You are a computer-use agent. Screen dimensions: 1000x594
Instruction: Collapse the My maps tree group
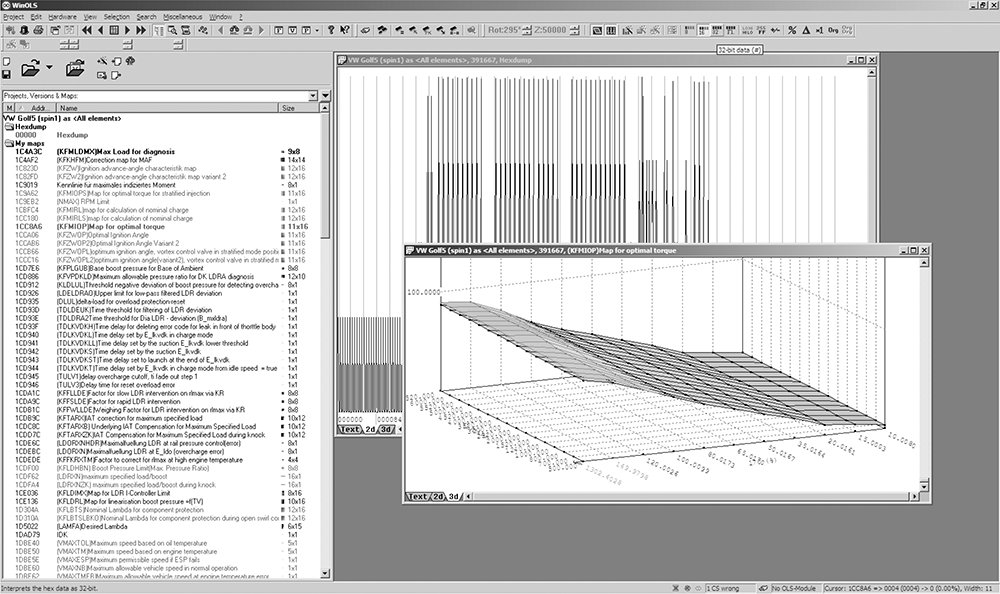pos(8,143)
